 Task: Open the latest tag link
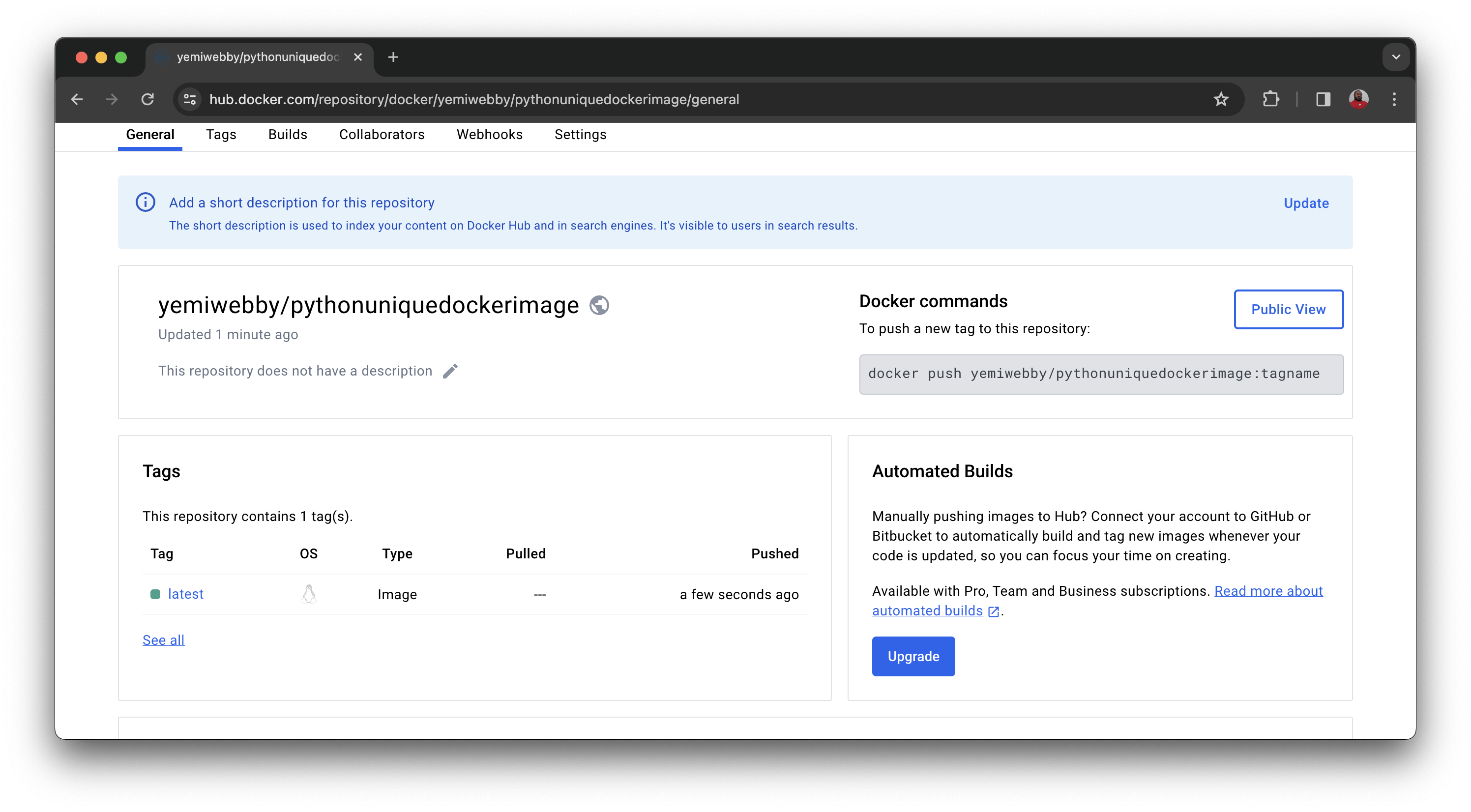[x=185, y=594]
